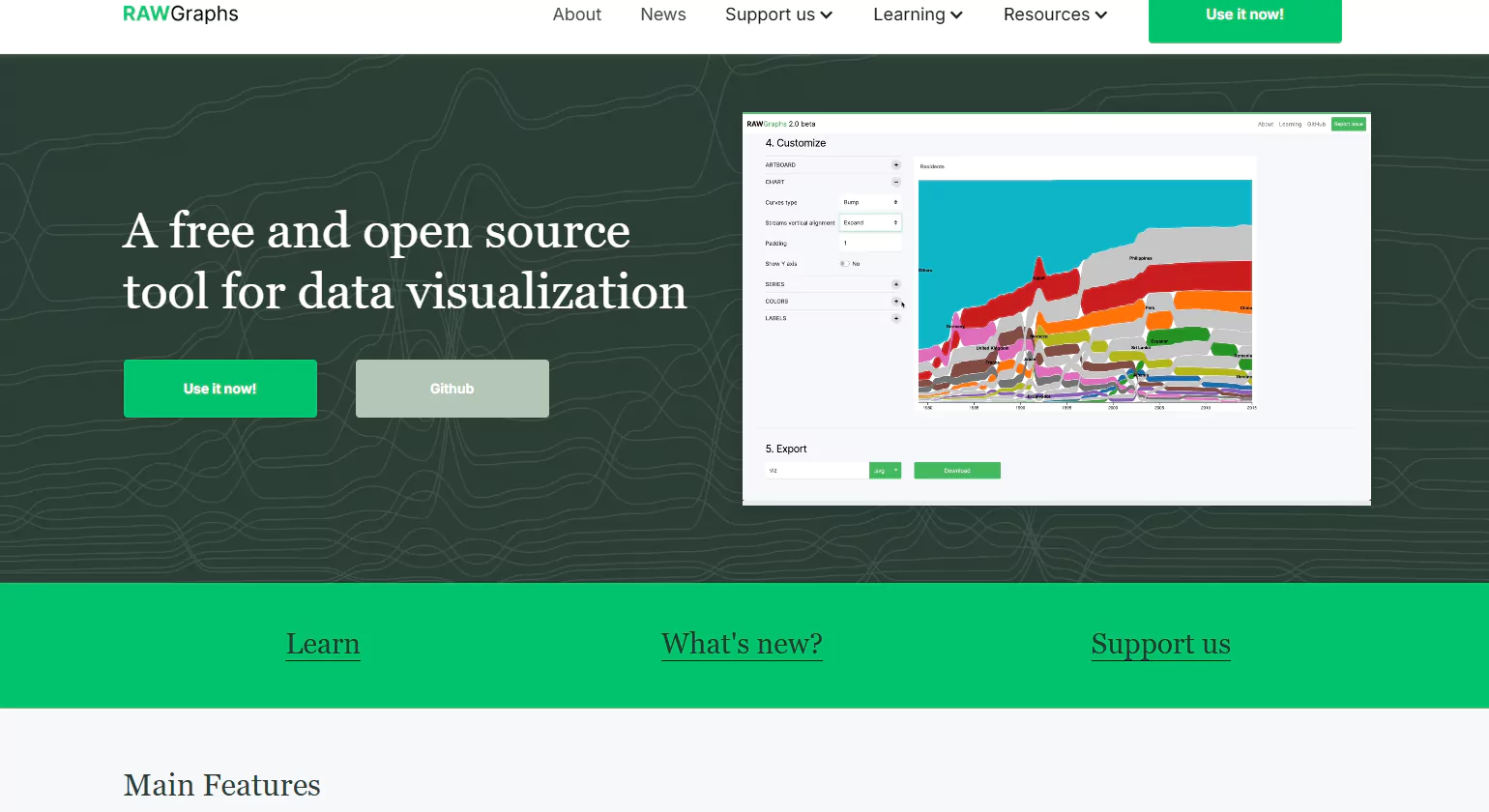Open the Curves type dropdown
1489x812 pixels.
[870, 202]
